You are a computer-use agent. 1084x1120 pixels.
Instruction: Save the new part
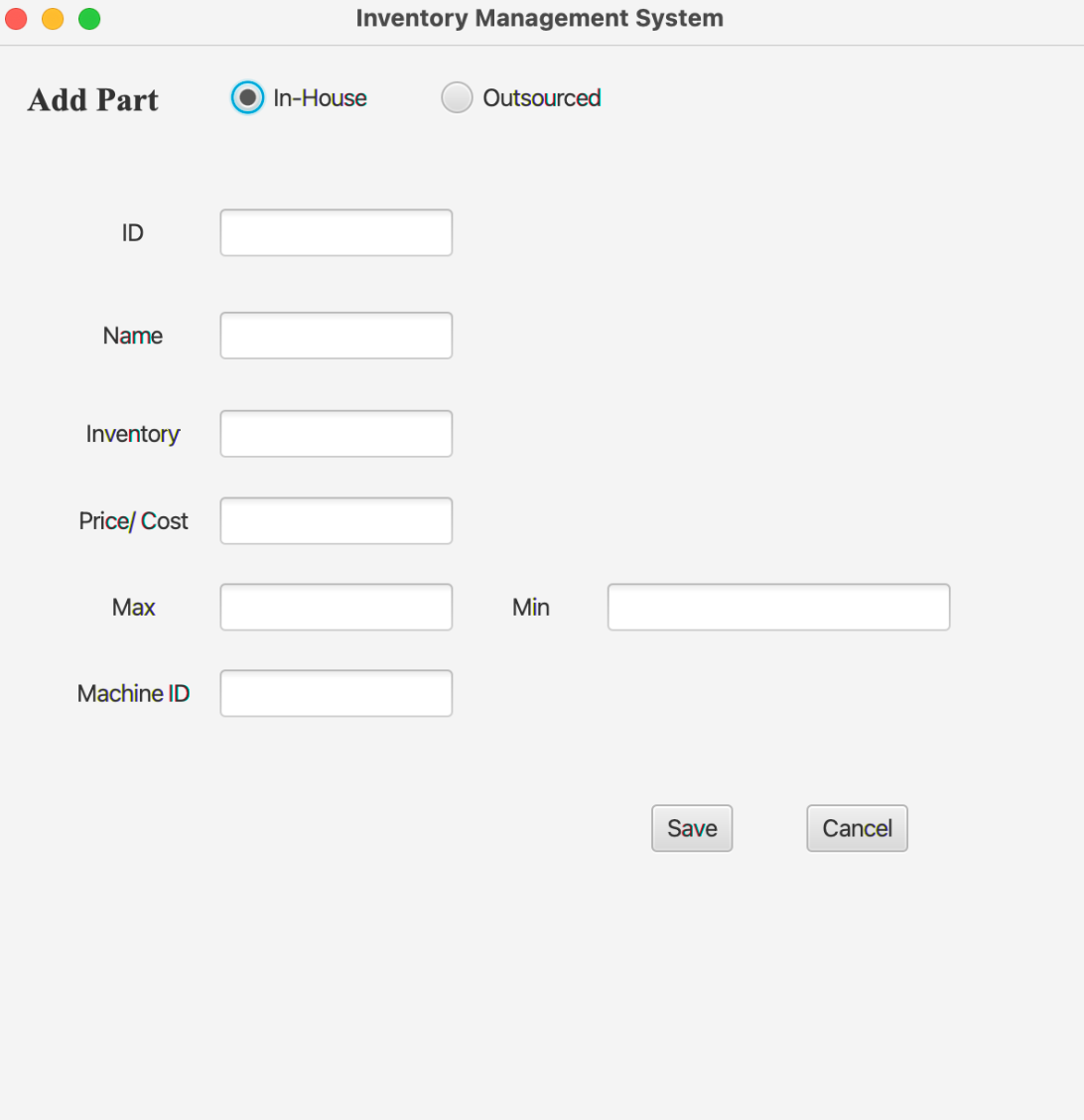692,828
